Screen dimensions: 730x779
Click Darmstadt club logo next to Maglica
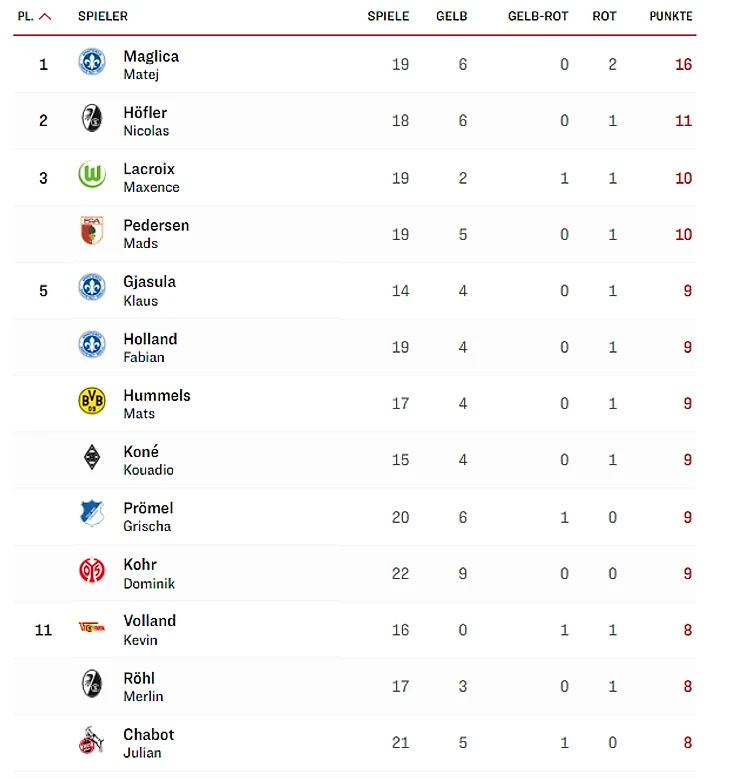[92, 63]
